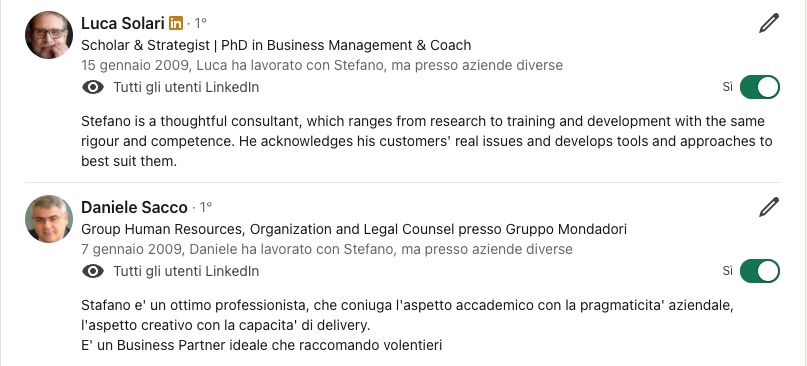Click the LinkedIn Premium badge beside Luca Solari
The image size is (807, 366).
[x=176, y=23]
